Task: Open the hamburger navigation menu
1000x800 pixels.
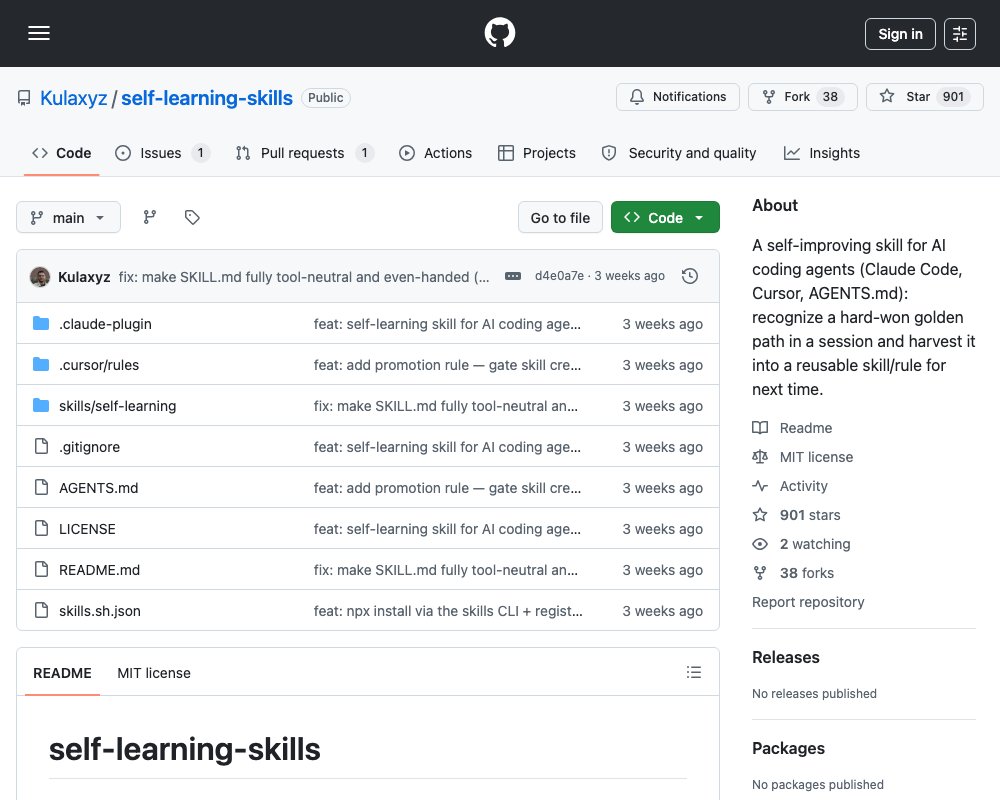Action: point(39,33)
